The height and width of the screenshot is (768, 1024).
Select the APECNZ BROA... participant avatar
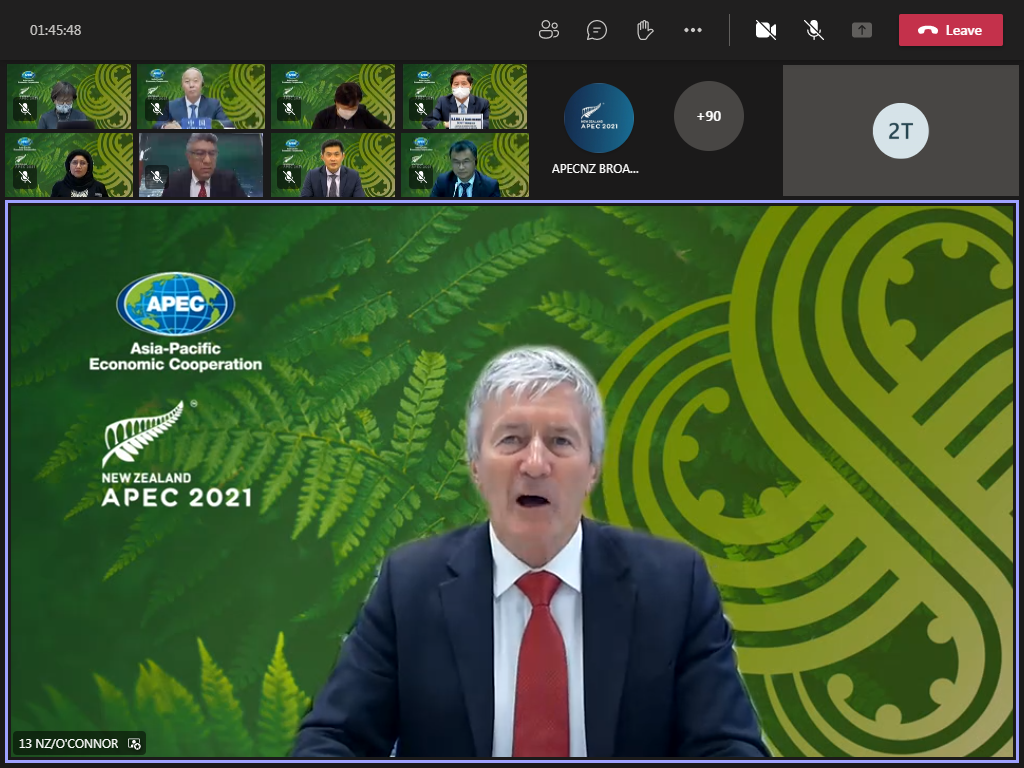599,118
